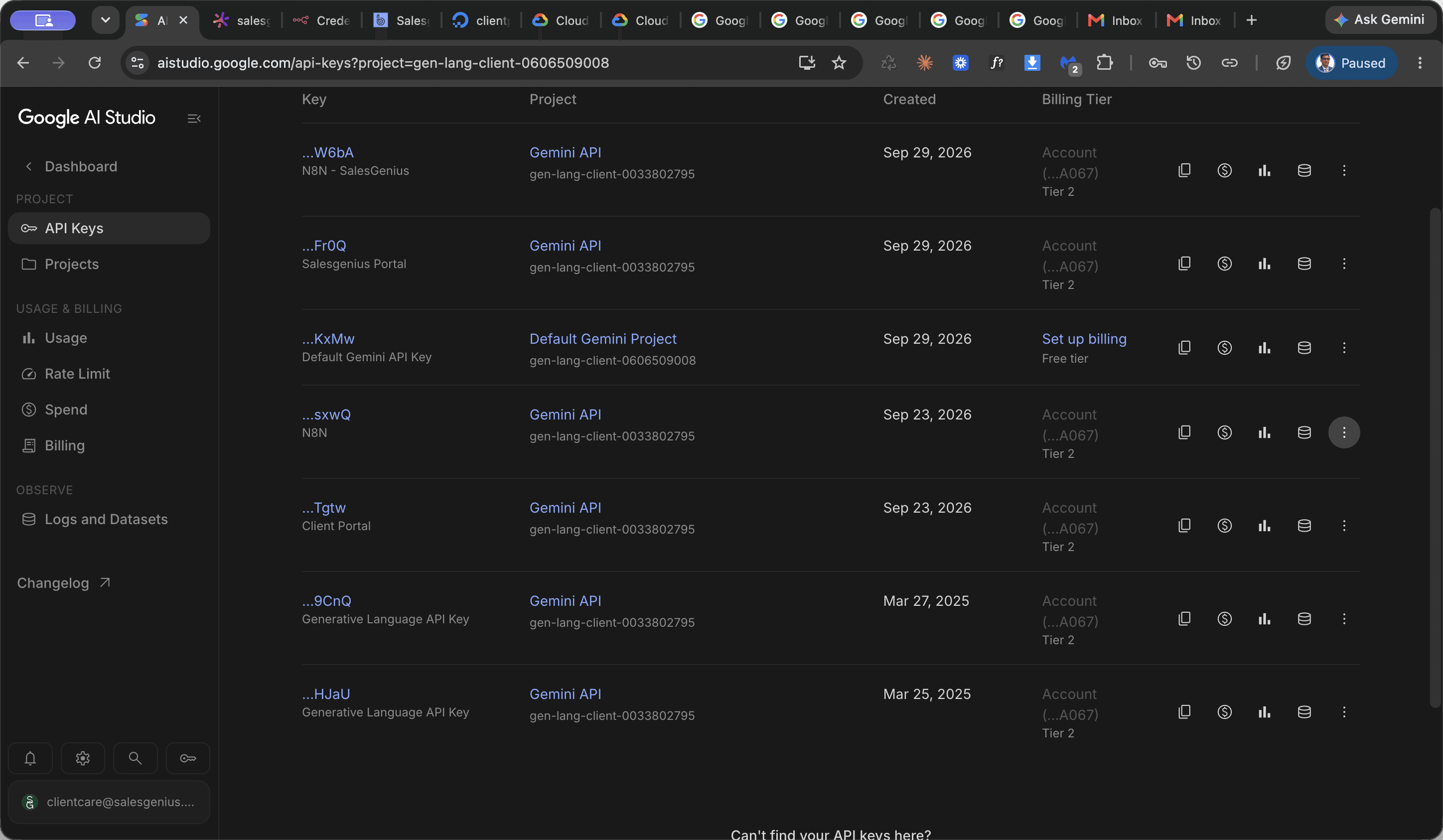Open Gemini API project for ...HJaU key
1443x840 pixels.
click(565, 694)
